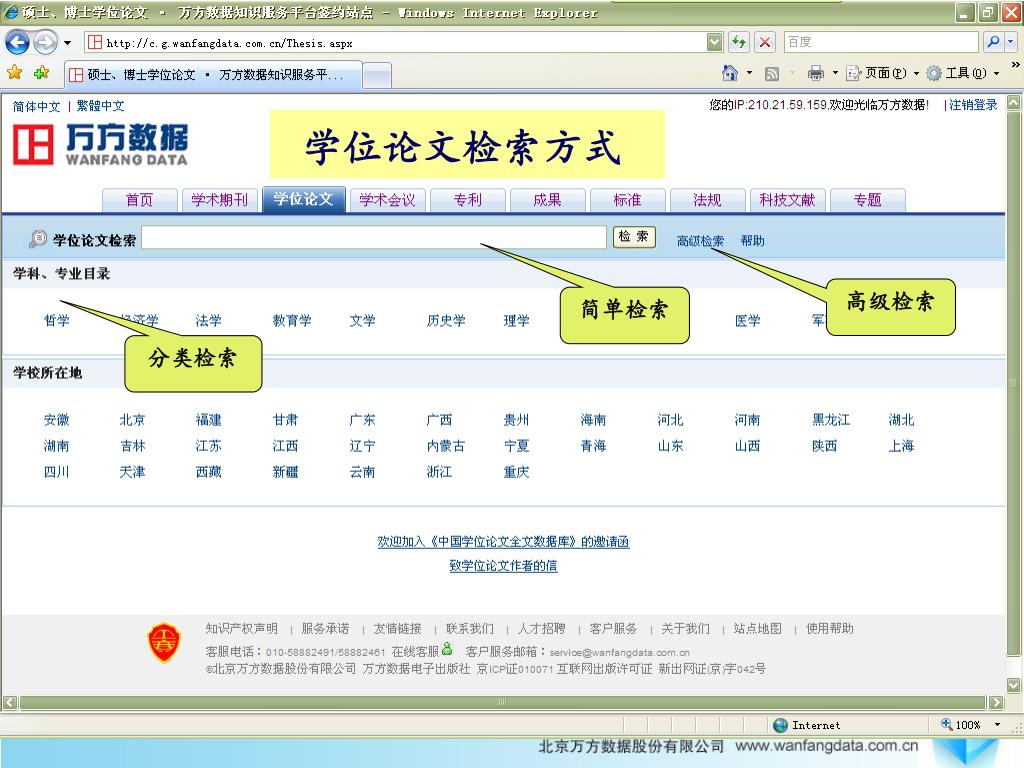
Task: Go to the 首页 tab
Action: pyautogui.click(x=140, y=200)
